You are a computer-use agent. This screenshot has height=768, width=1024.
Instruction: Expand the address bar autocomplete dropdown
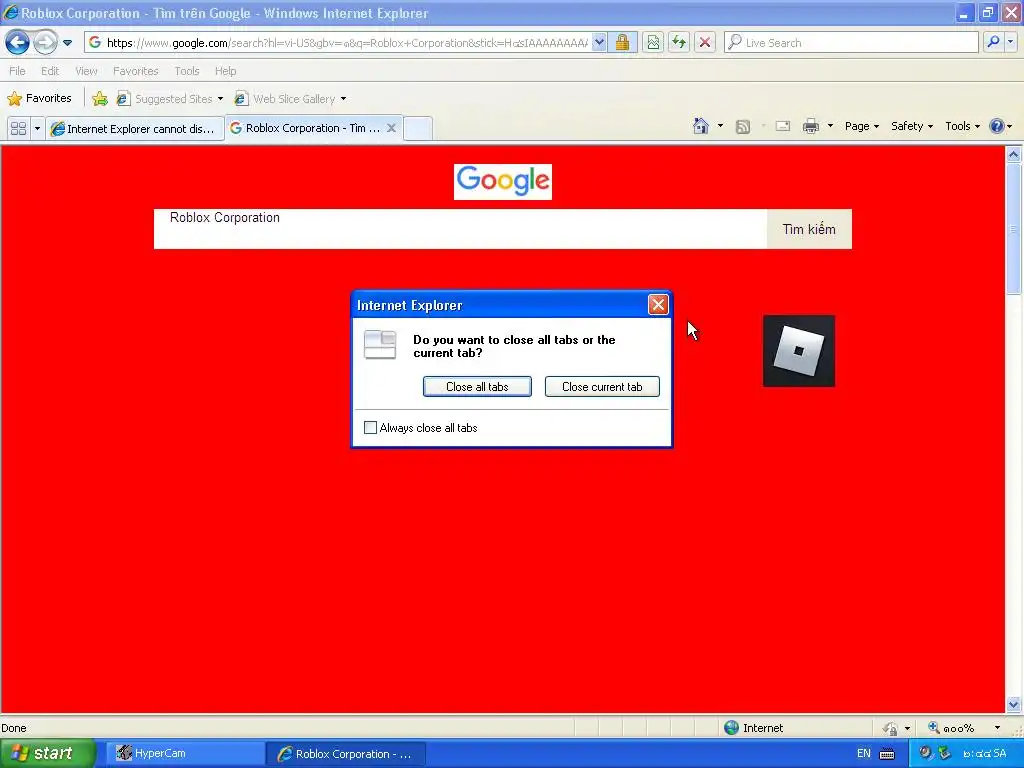[x=599, y=43]
